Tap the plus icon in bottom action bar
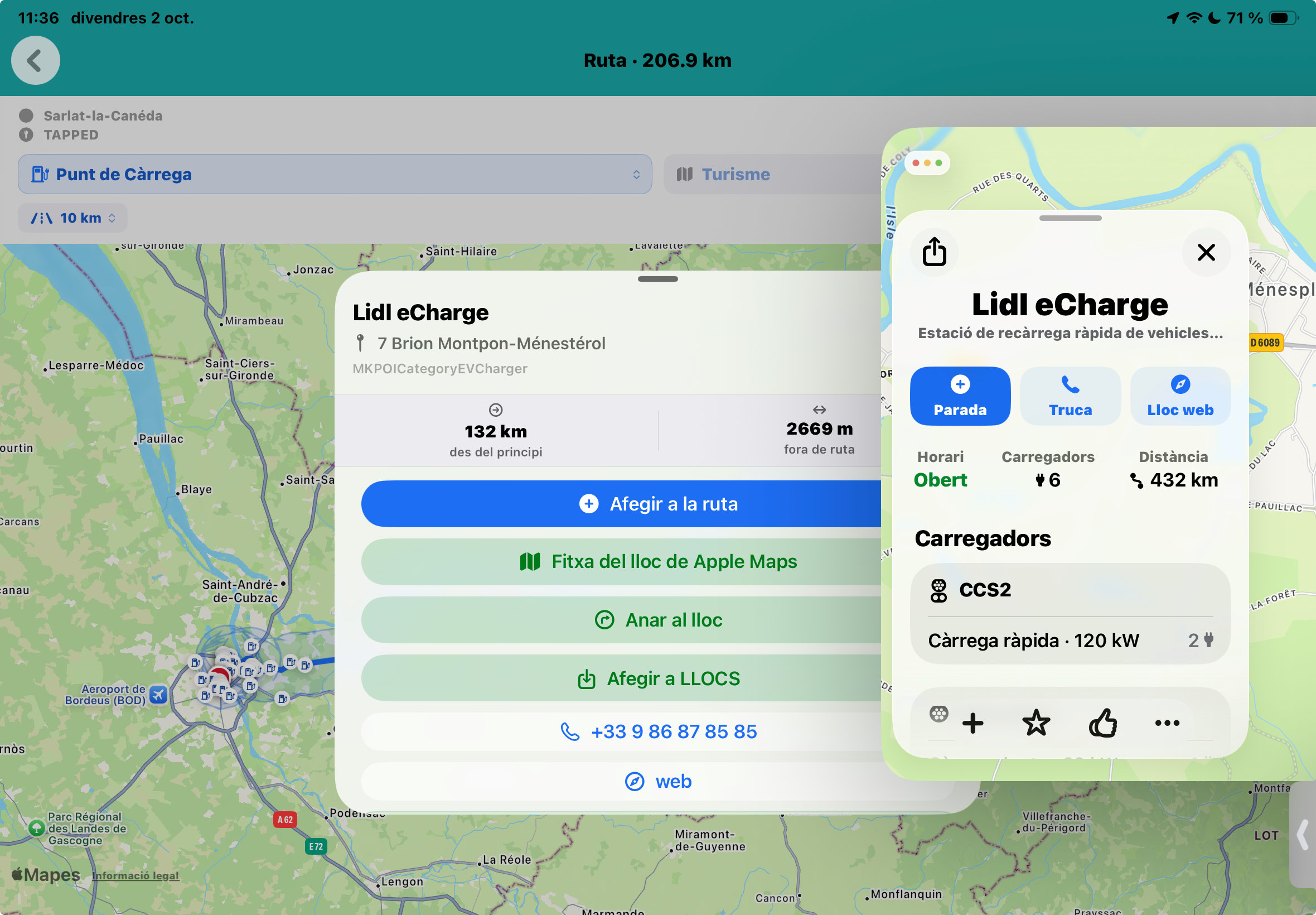 [973, 723]
